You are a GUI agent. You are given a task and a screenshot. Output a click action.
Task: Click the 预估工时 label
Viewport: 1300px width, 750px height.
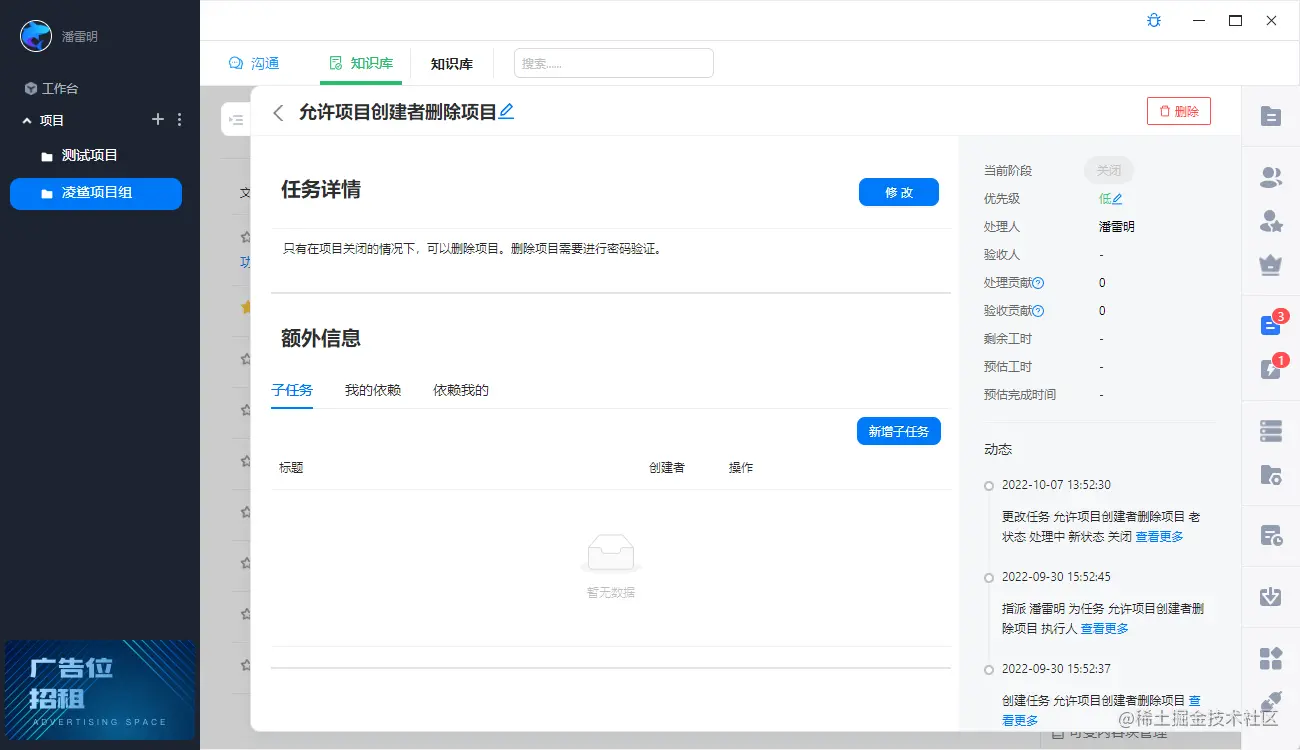pos(1008,367)
